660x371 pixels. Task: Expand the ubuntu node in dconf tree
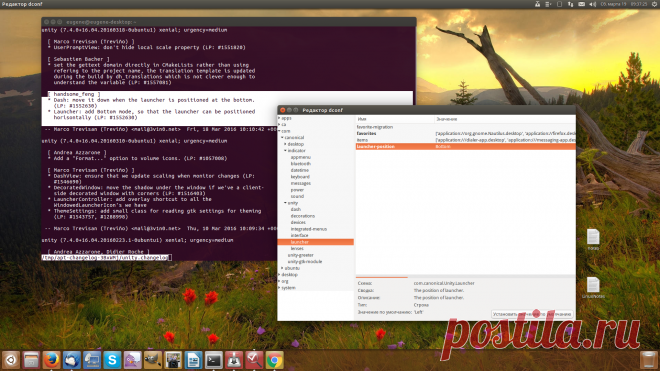point(282,268)
